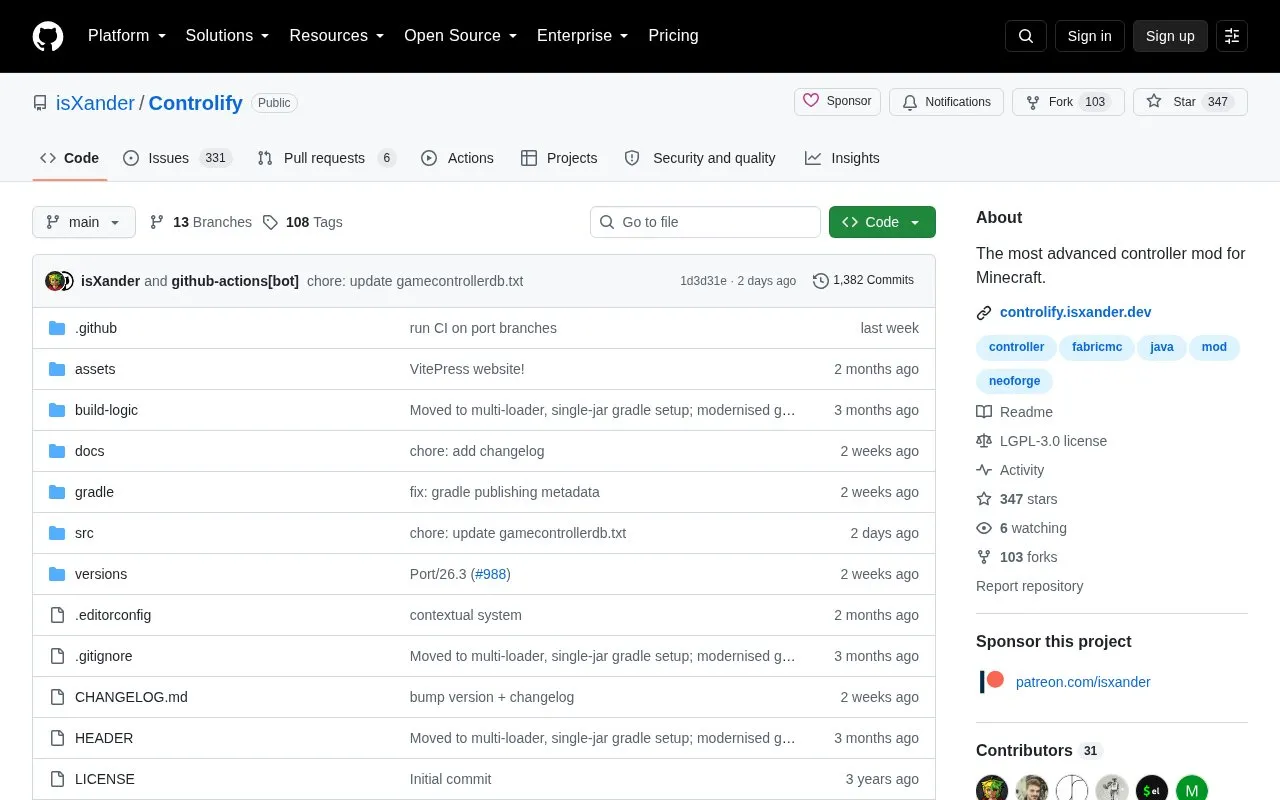Click the Pricing link
The height and width of the screenshot is (800, 1280).
[673, 36]
